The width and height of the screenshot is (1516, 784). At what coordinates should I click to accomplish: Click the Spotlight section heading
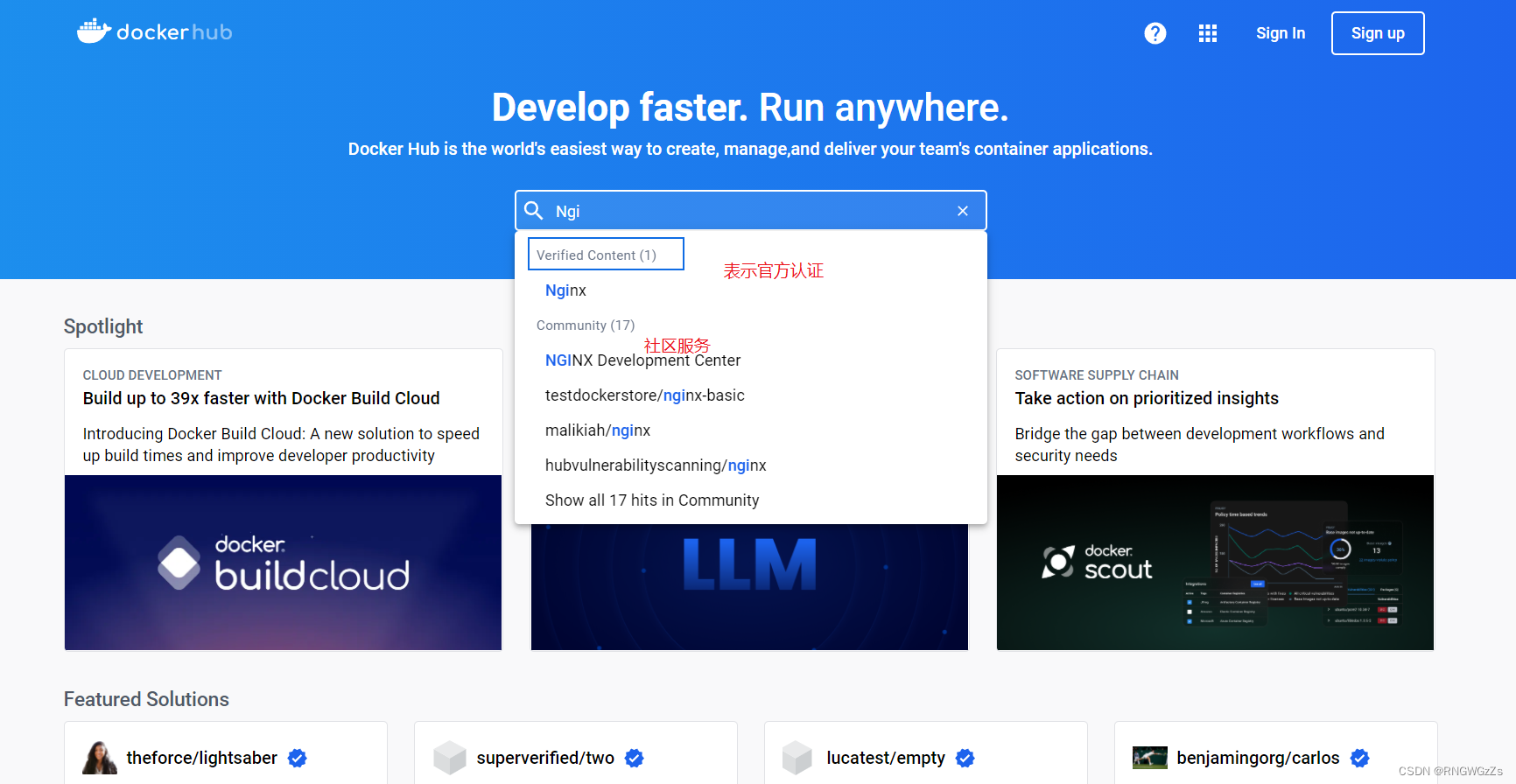pos(103,326)
